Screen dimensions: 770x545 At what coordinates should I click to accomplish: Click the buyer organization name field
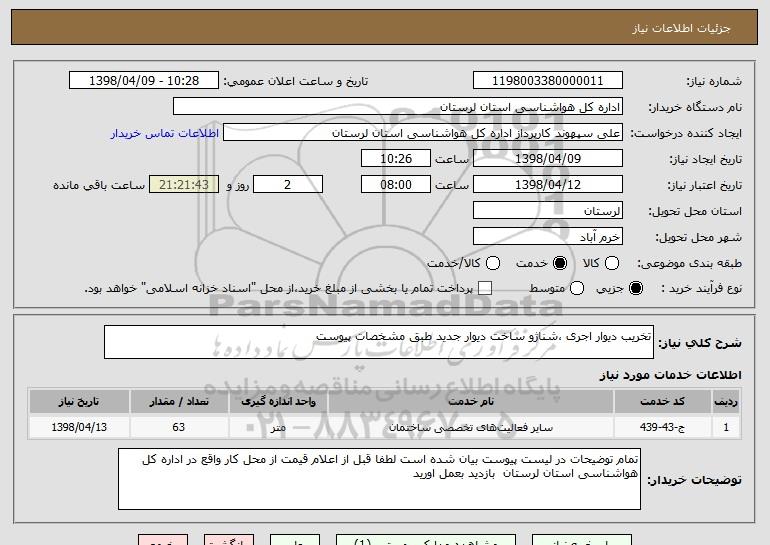(398, 107)
